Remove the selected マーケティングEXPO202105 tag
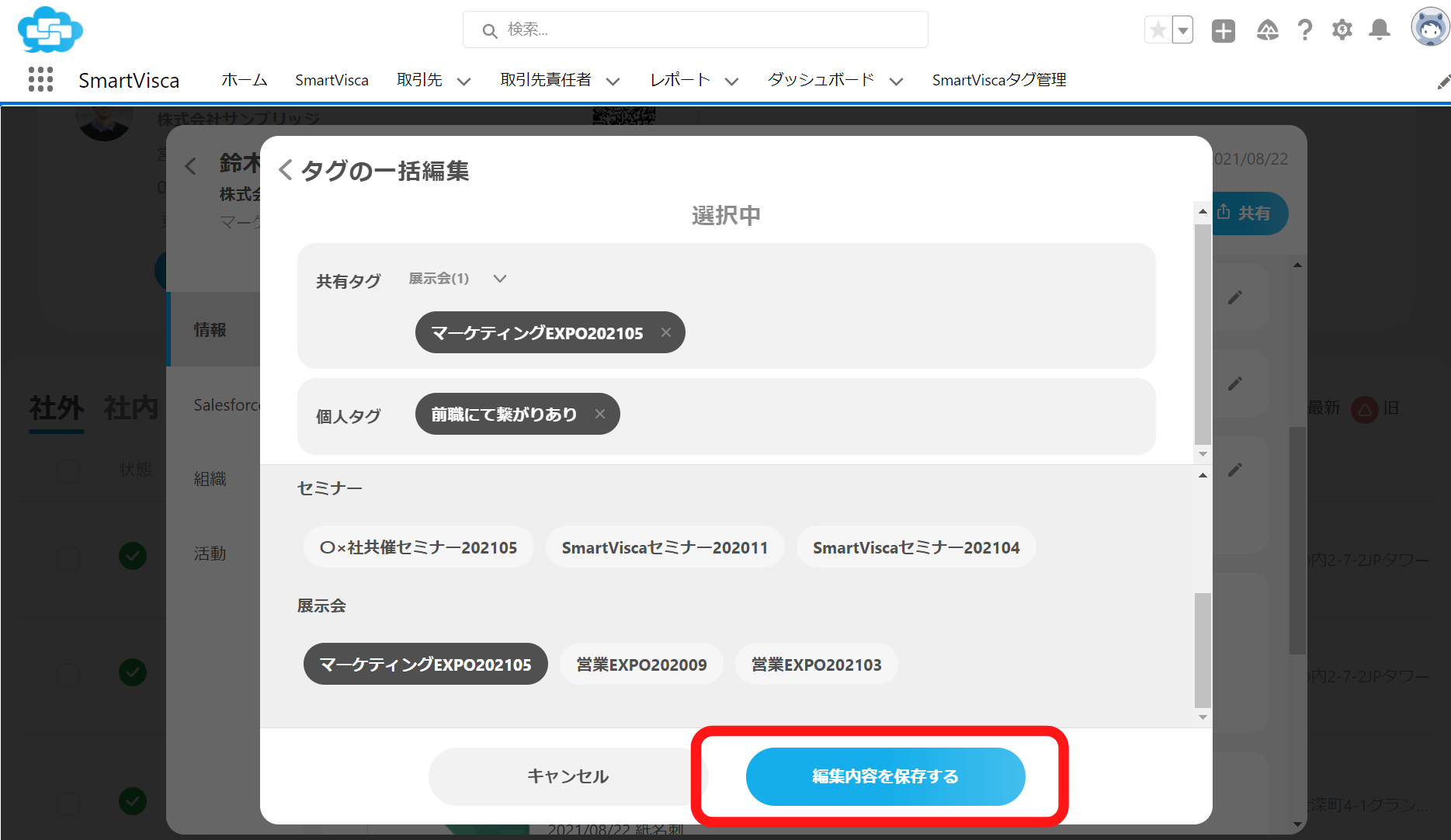The height and width of the screenshot is (840, 1451). tap(666, 332)
